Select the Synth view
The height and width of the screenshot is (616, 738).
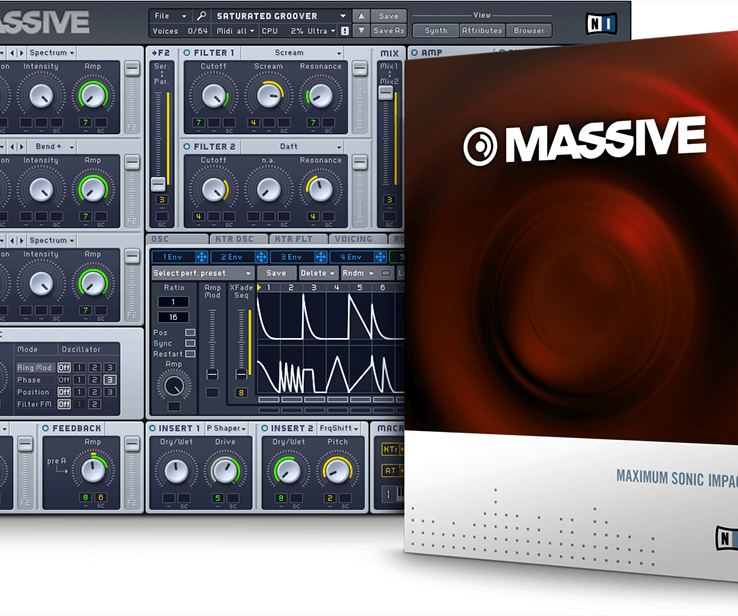pos(436,31)
